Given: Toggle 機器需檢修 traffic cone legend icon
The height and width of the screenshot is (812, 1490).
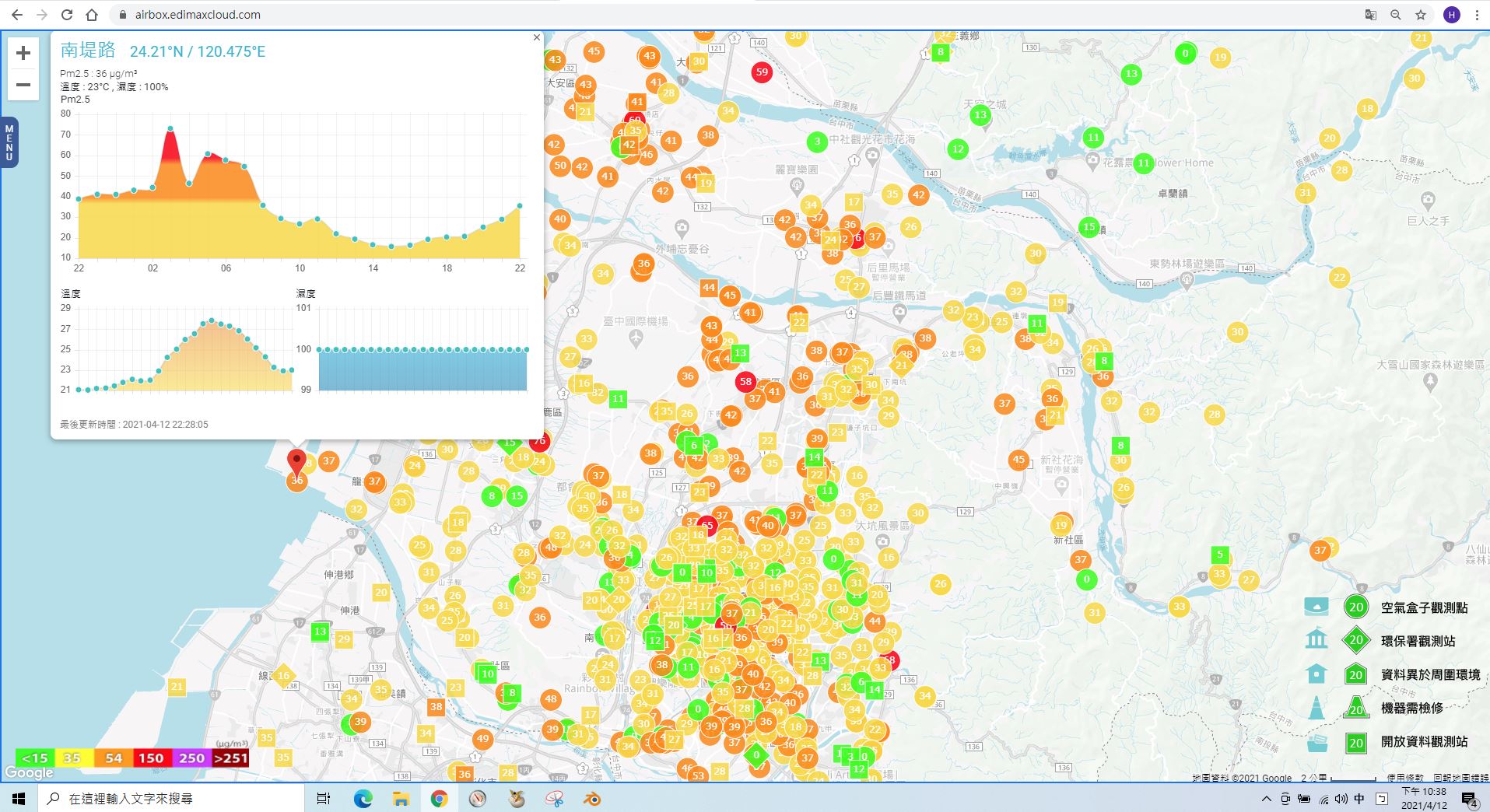Looking at the screenshot, I should click(x=1316, y=707).
